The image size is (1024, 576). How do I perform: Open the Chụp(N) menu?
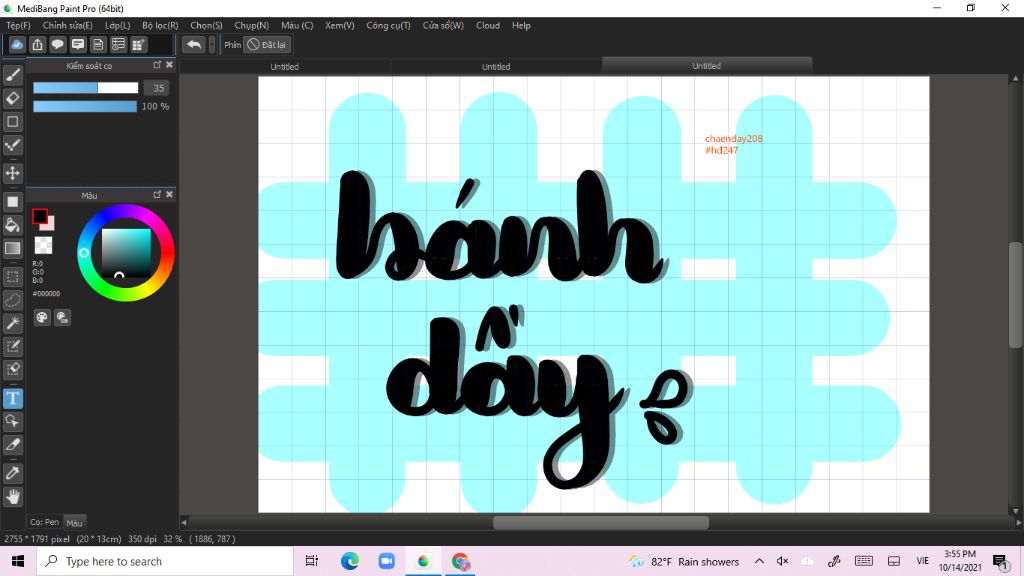[251, 25]
